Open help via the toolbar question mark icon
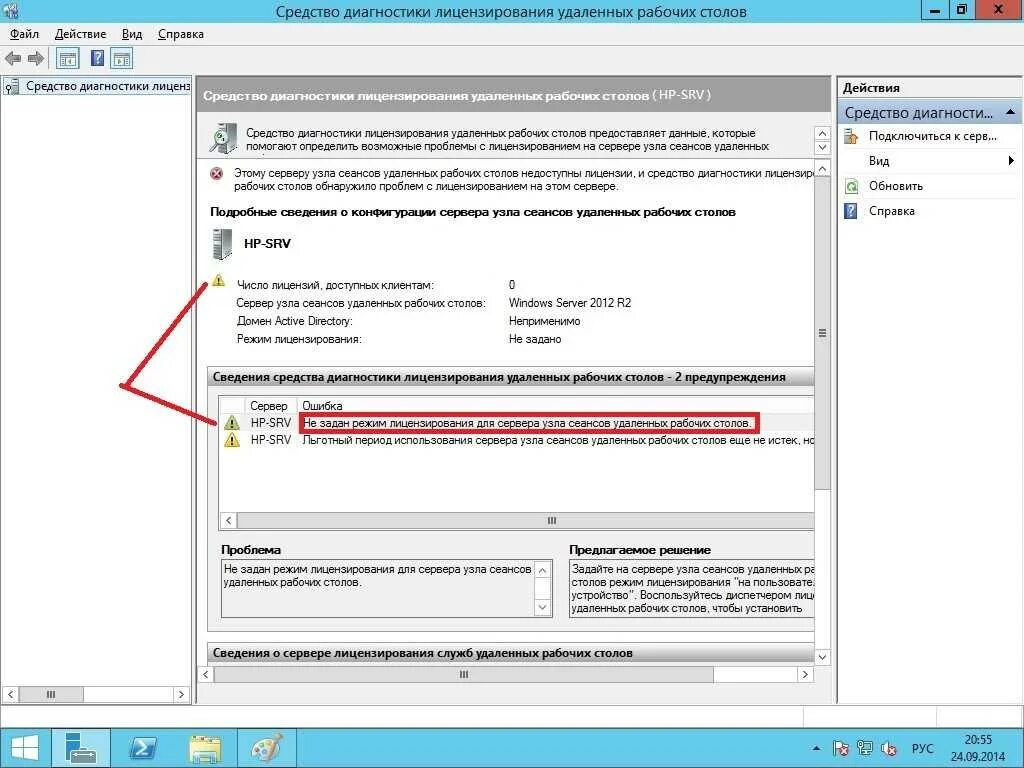 tap(97, 59)
